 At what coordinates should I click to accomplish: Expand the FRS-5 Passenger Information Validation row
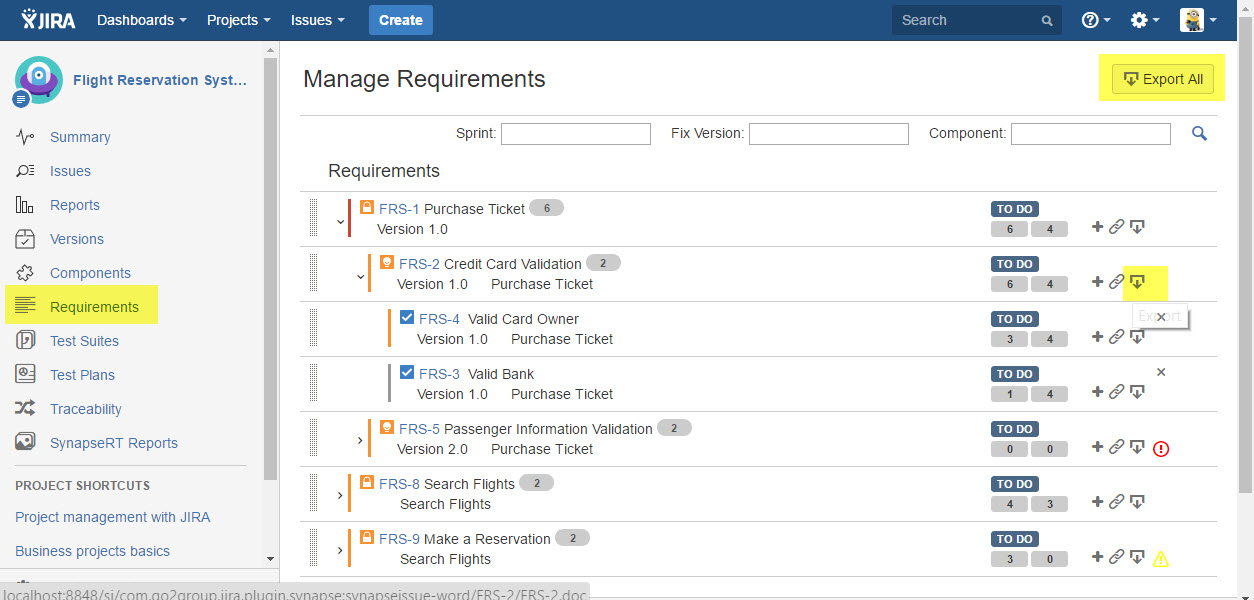[x=360, y=440]
